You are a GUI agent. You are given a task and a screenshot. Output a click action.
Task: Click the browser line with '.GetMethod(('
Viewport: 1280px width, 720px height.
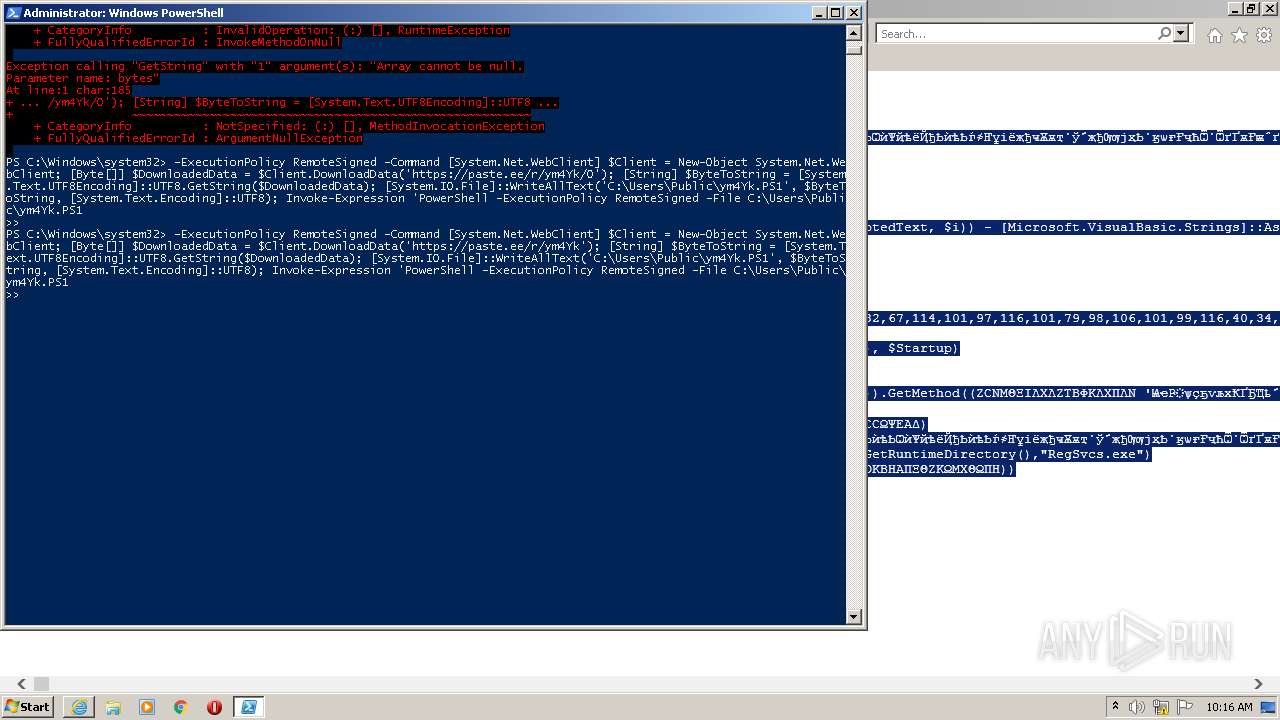[x=1074, y=394]
